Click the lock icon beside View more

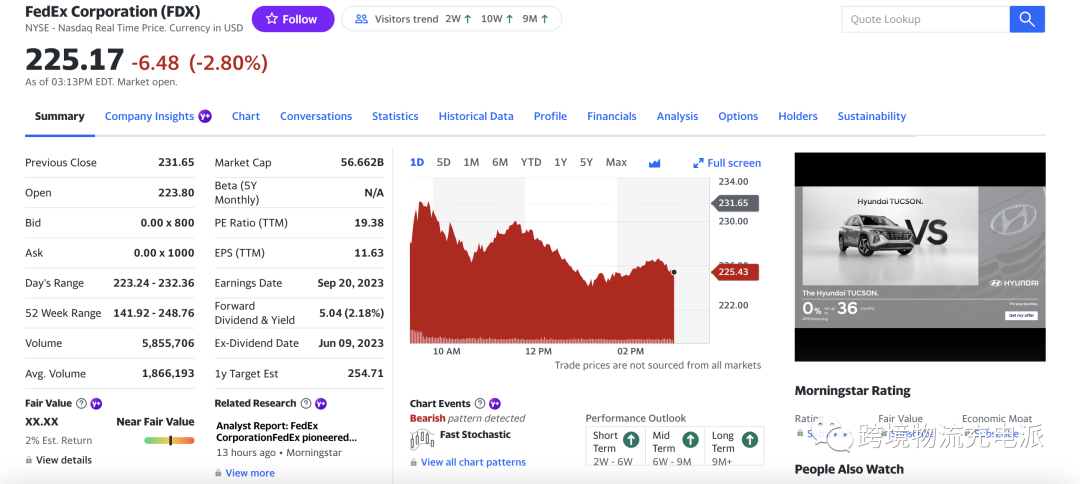point(218,473)
